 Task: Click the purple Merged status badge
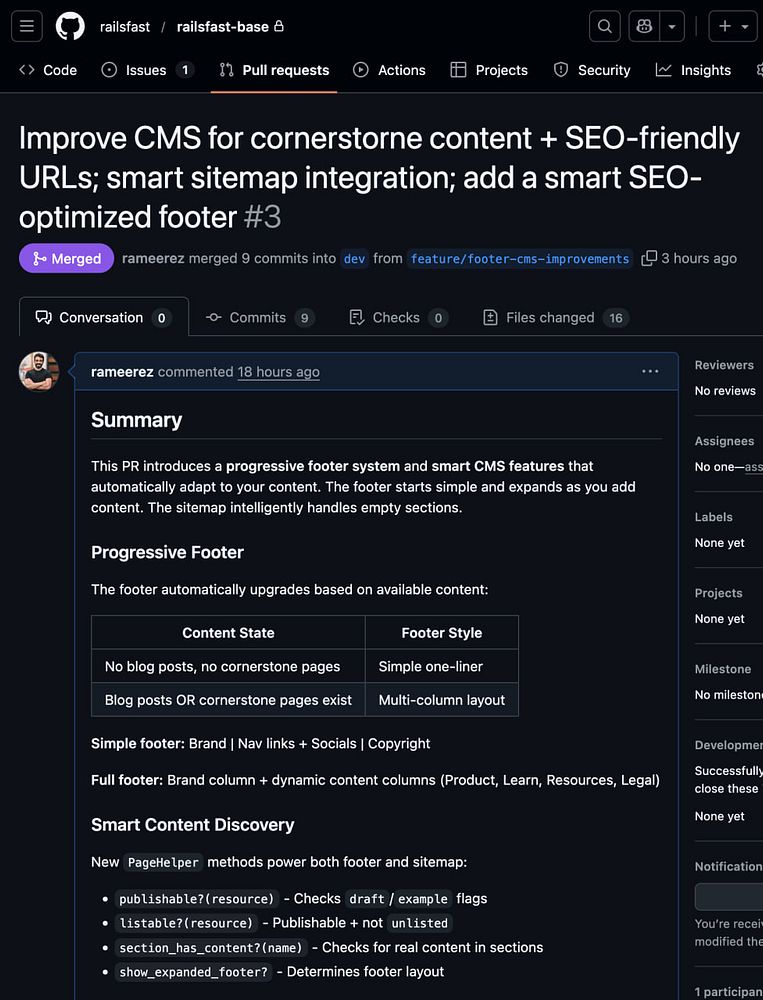click(66, 258)
